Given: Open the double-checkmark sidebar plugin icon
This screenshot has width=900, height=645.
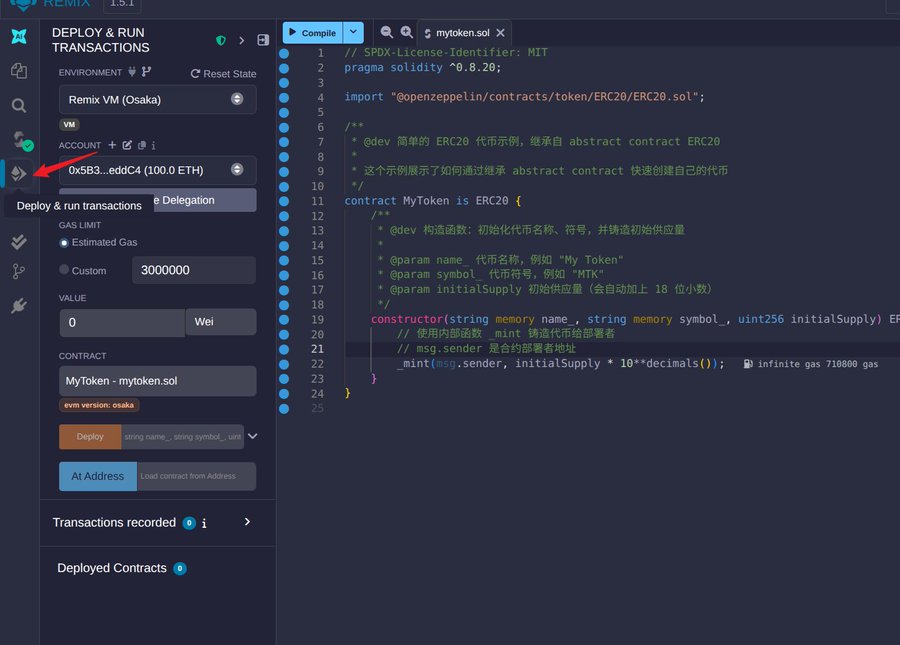Looking at the screenshot, I should (19, 242).
